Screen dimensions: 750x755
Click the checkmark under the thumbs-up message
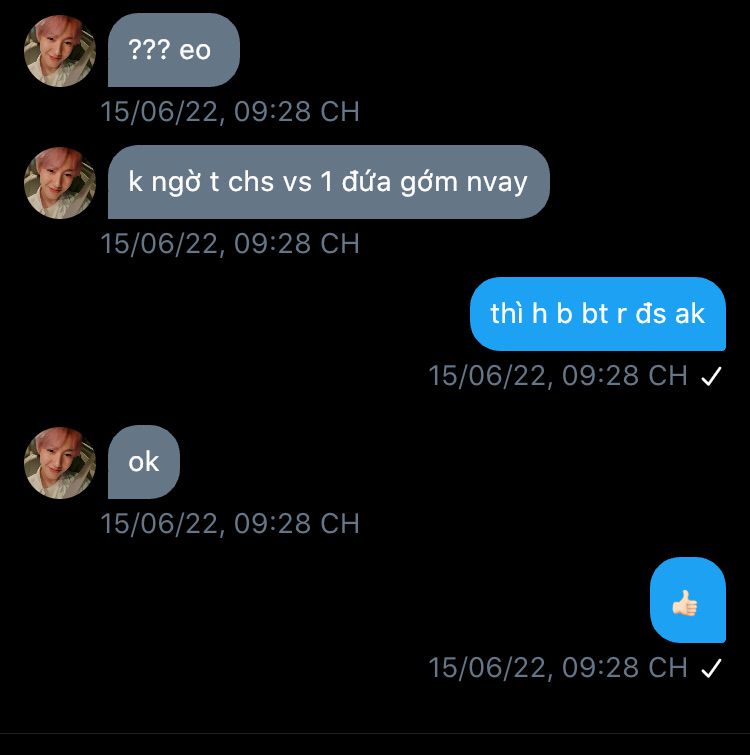[711, 668]
